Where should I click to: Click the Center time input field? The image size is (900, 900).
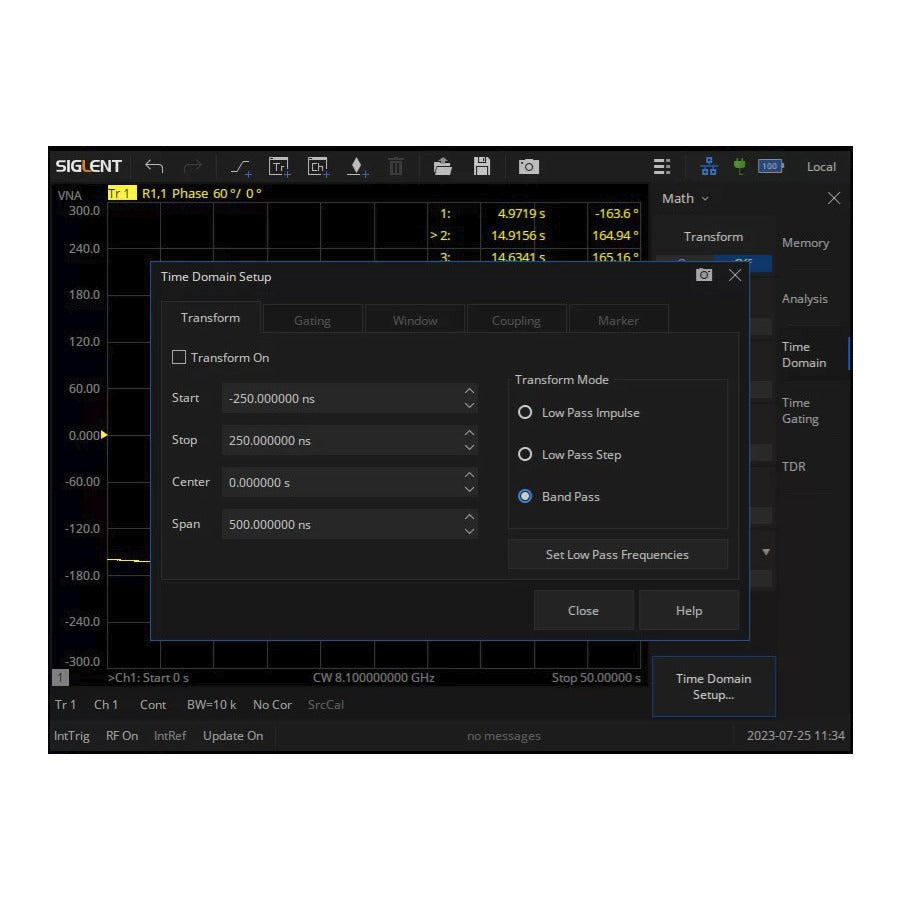pos(340,482)
